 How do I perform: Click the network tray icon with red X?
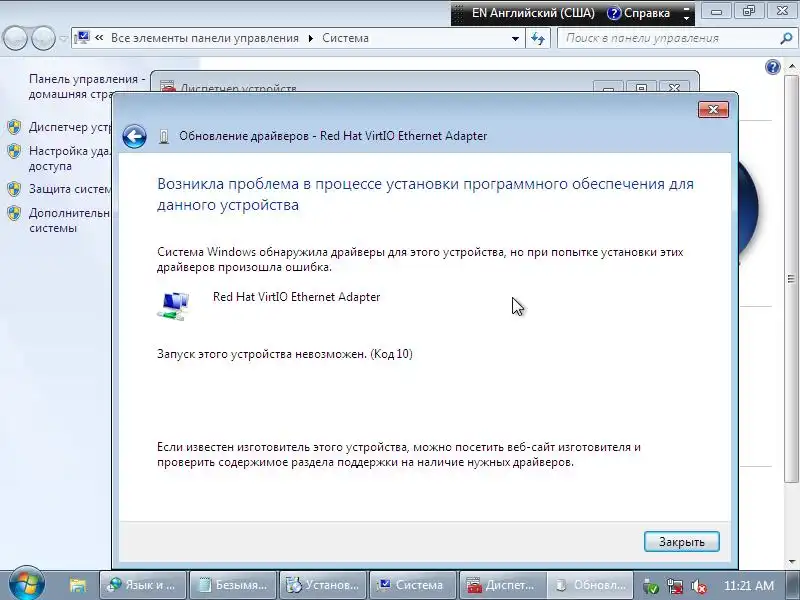(675, 586)
